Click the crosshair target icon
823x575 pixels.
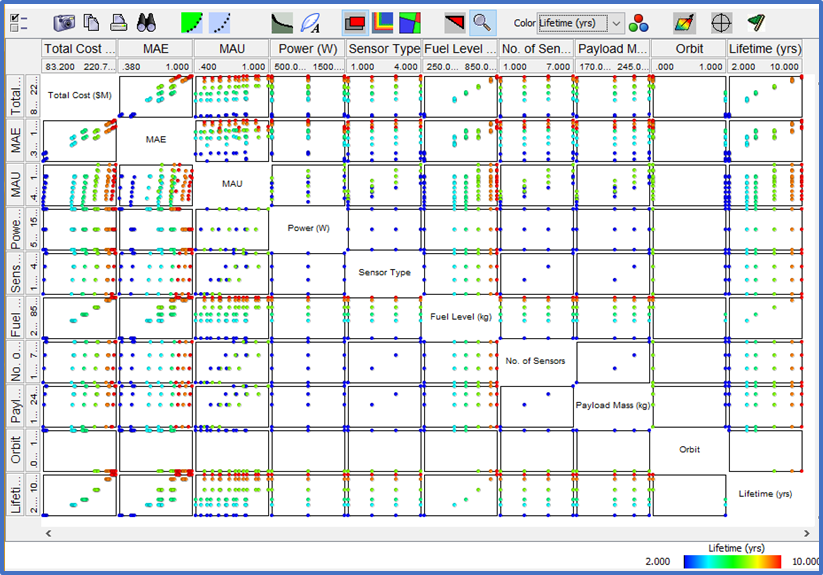point(720,22)
